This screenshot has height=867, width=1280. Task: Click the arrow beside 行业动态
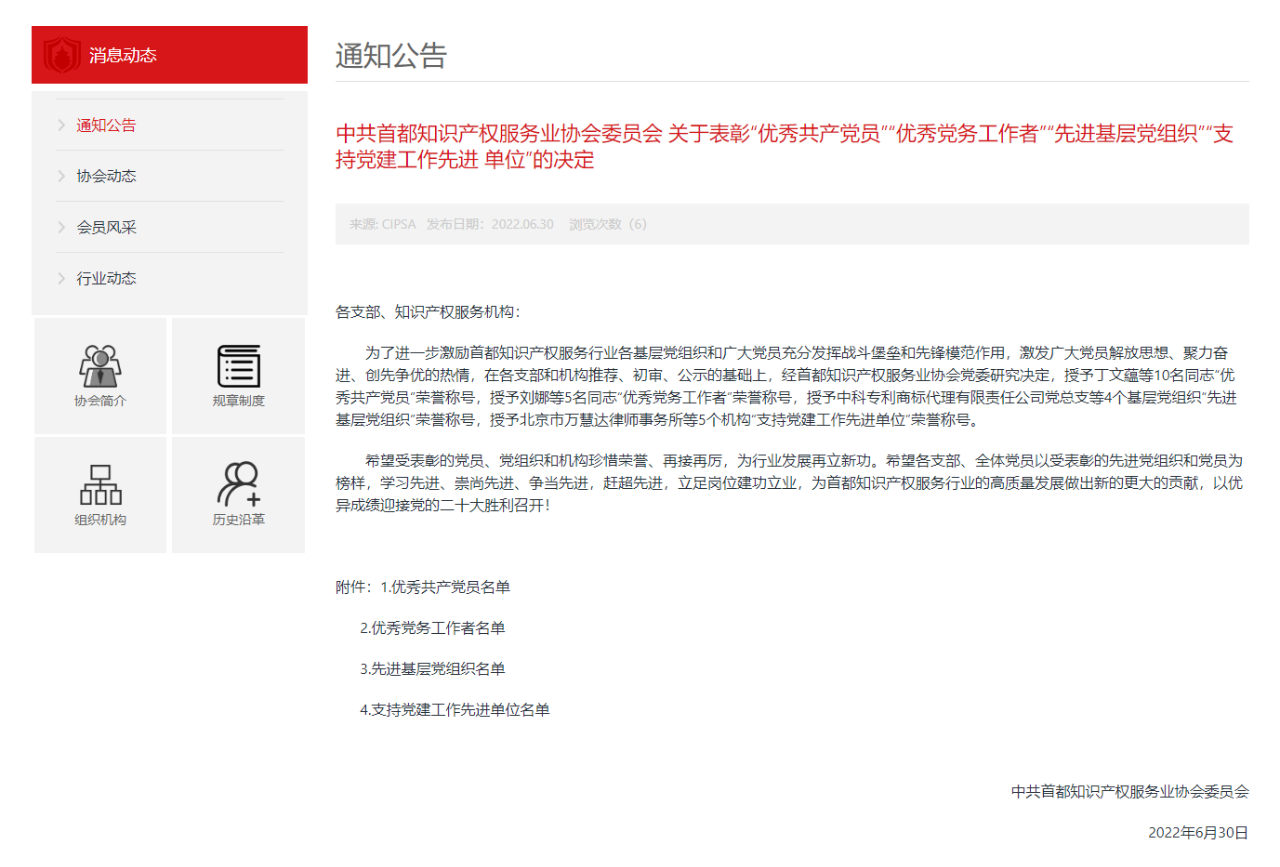click(62, 279)
